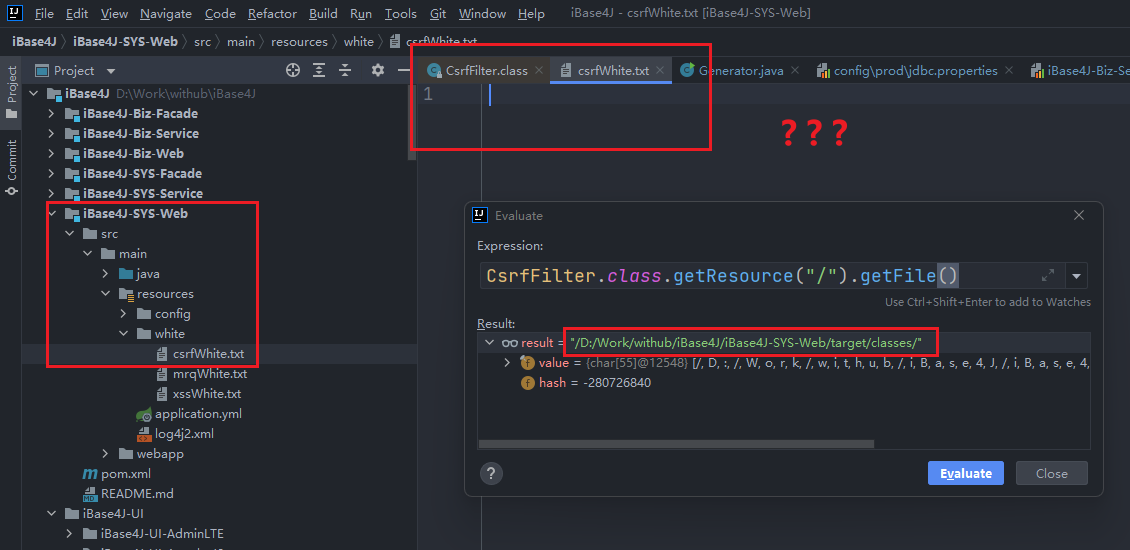Expand the value field in the result

tap(508, 363)
